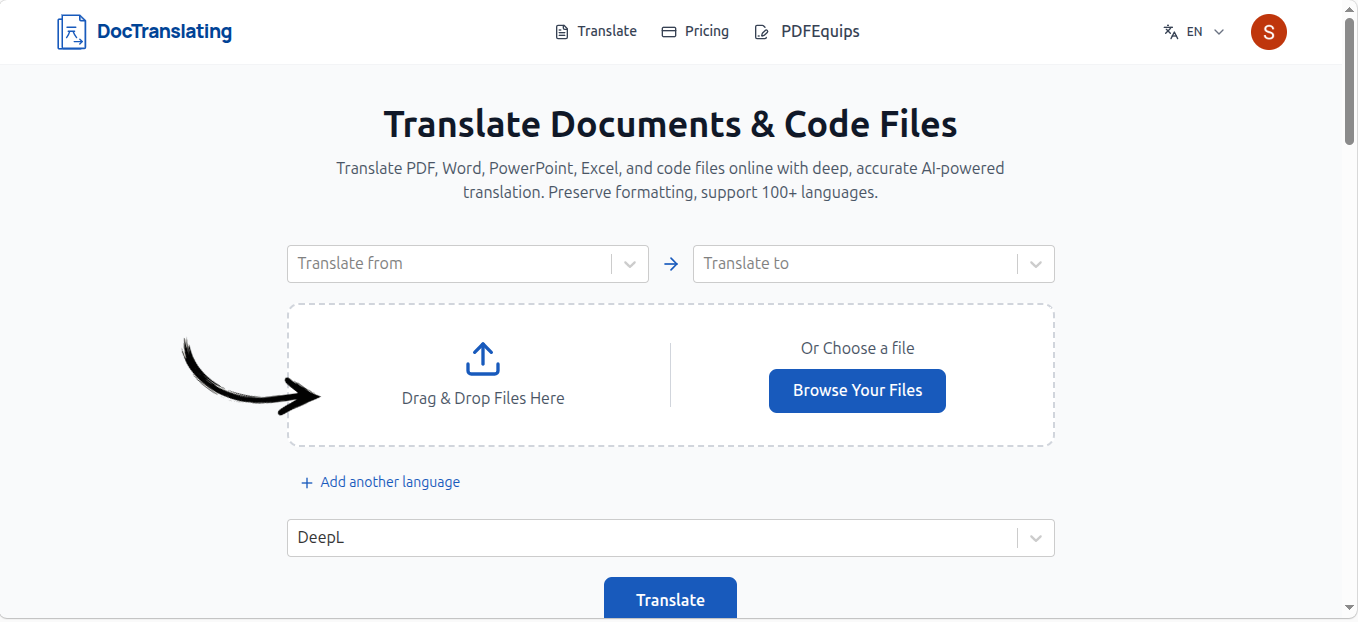
Task: Click the plus icon beside Add another language
Action: click(x=307, y=483)
